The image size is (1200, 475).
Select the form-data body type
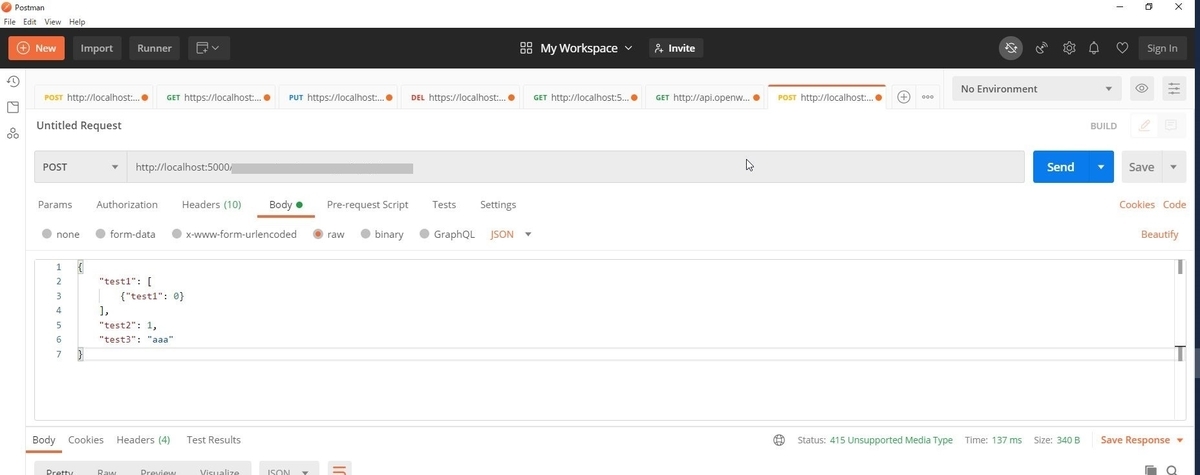(x=125, y=234)
